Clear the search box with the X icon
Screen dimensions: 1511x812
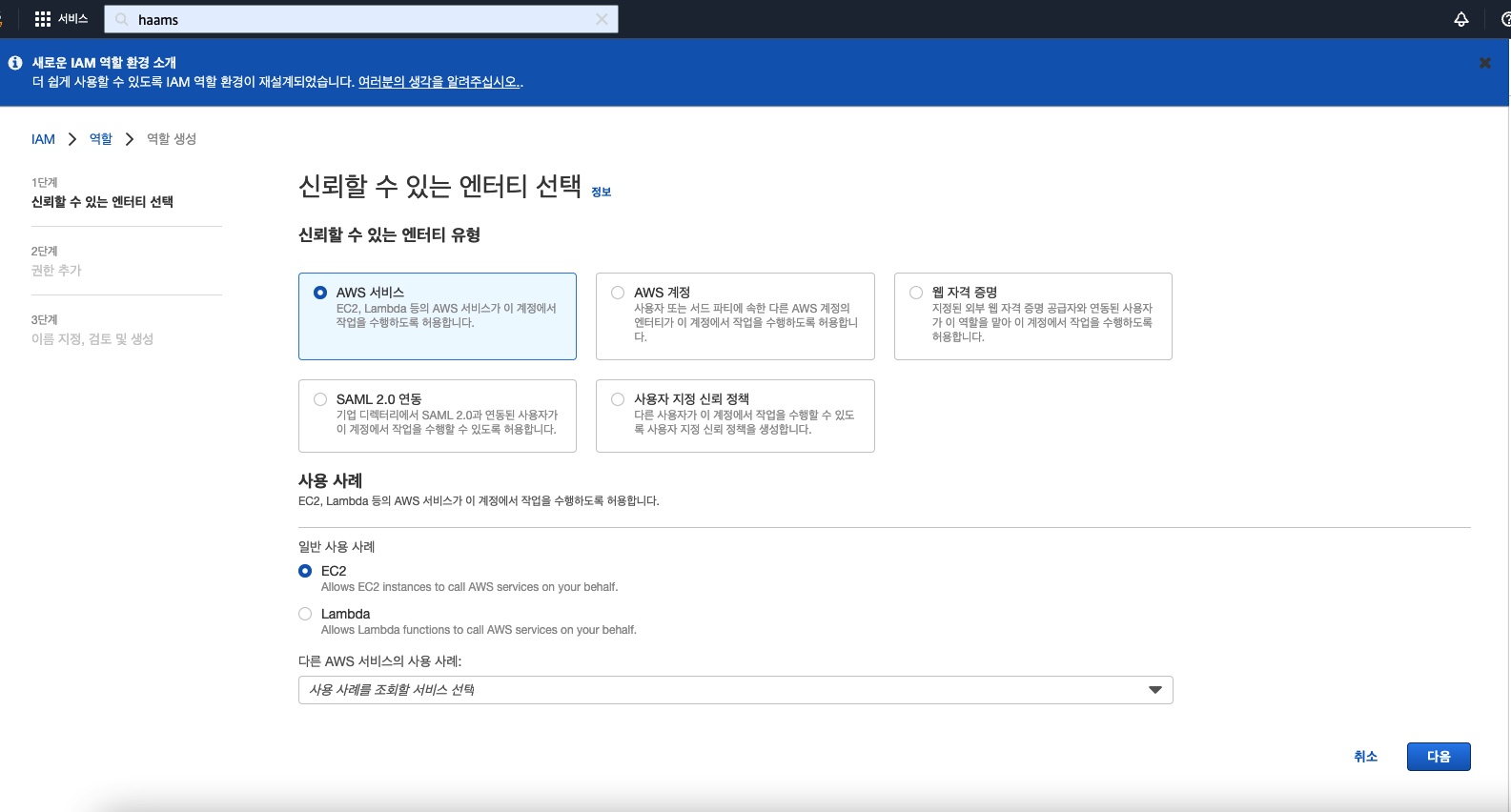pyautogui.click(x=602, y=19)
